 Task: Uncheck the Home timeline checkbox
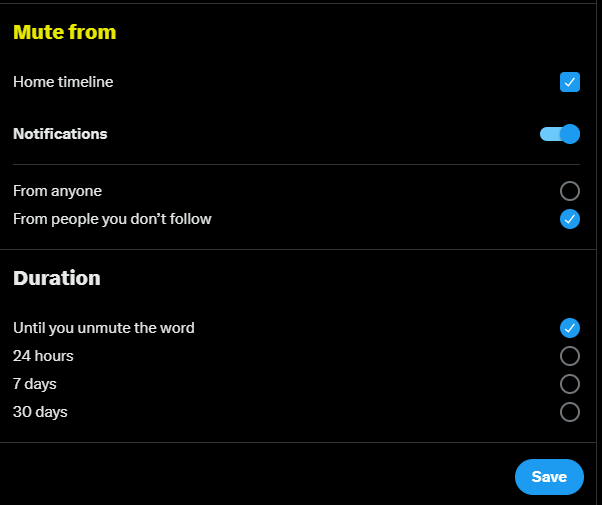tap(570, 82)
